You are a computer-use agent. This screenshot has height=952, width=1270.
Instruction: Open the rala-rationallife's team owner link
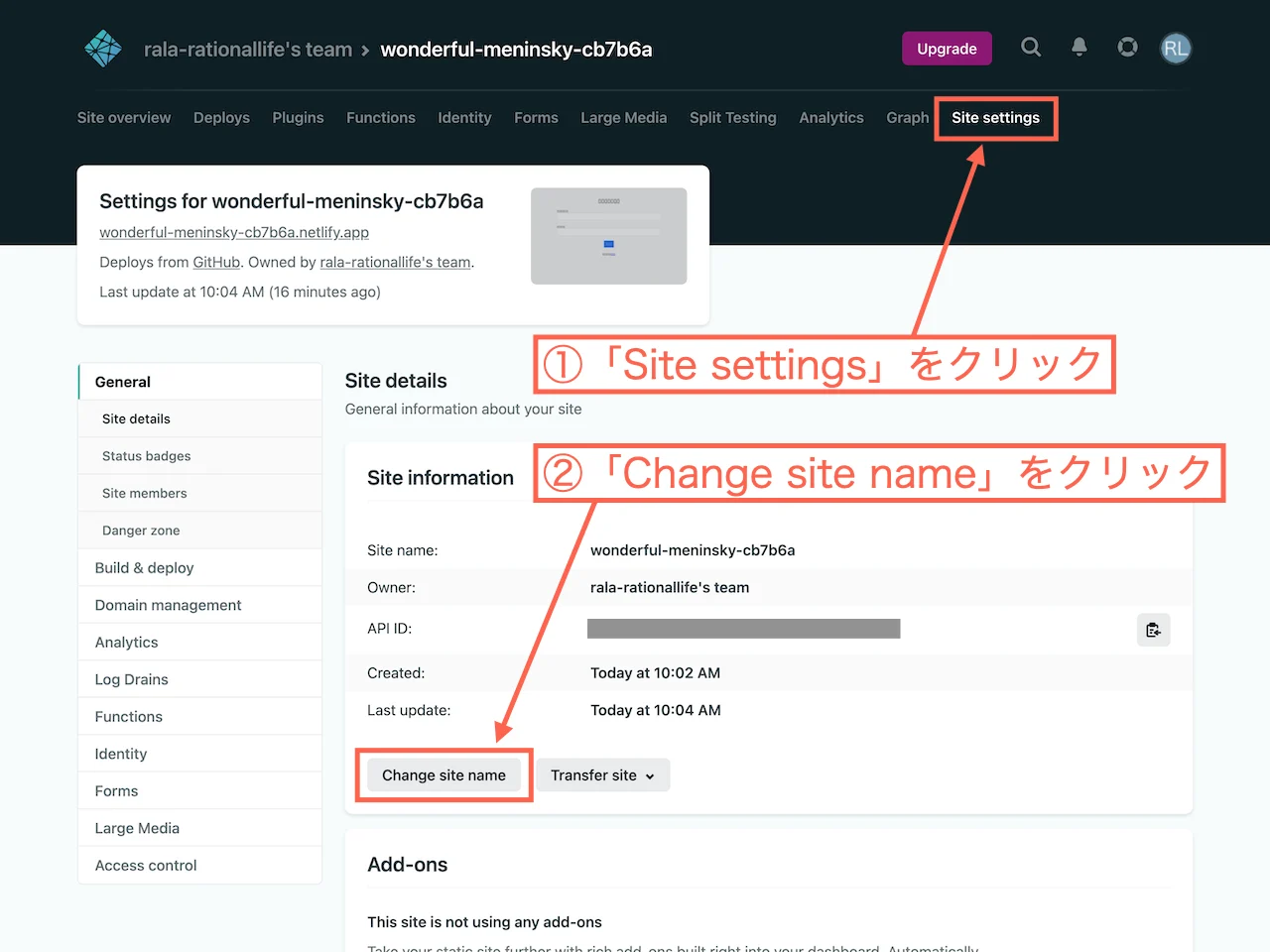(395, 262)
